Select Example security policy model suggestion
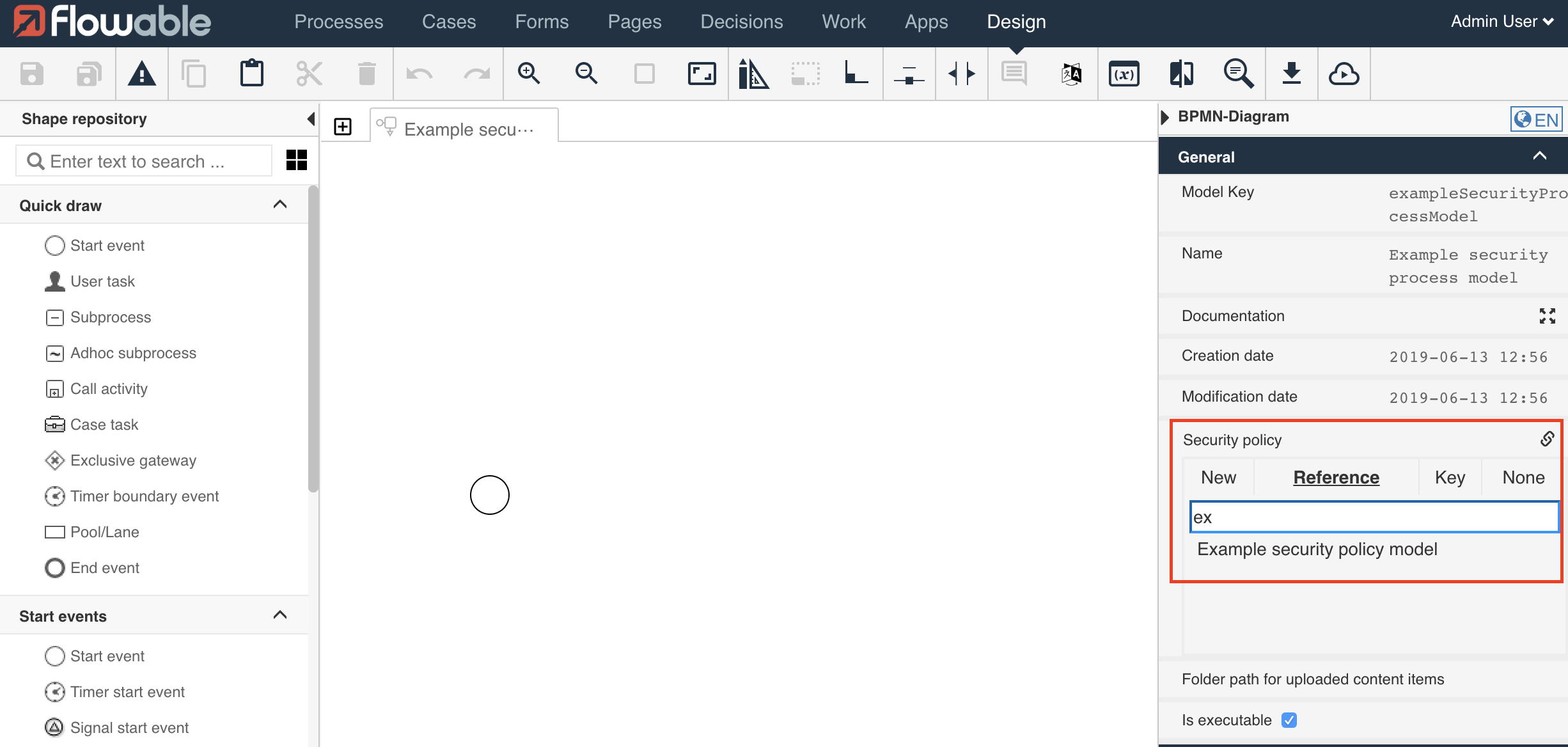The image size is (1568, 747). pyautogui.click(x=1317, y=549)
